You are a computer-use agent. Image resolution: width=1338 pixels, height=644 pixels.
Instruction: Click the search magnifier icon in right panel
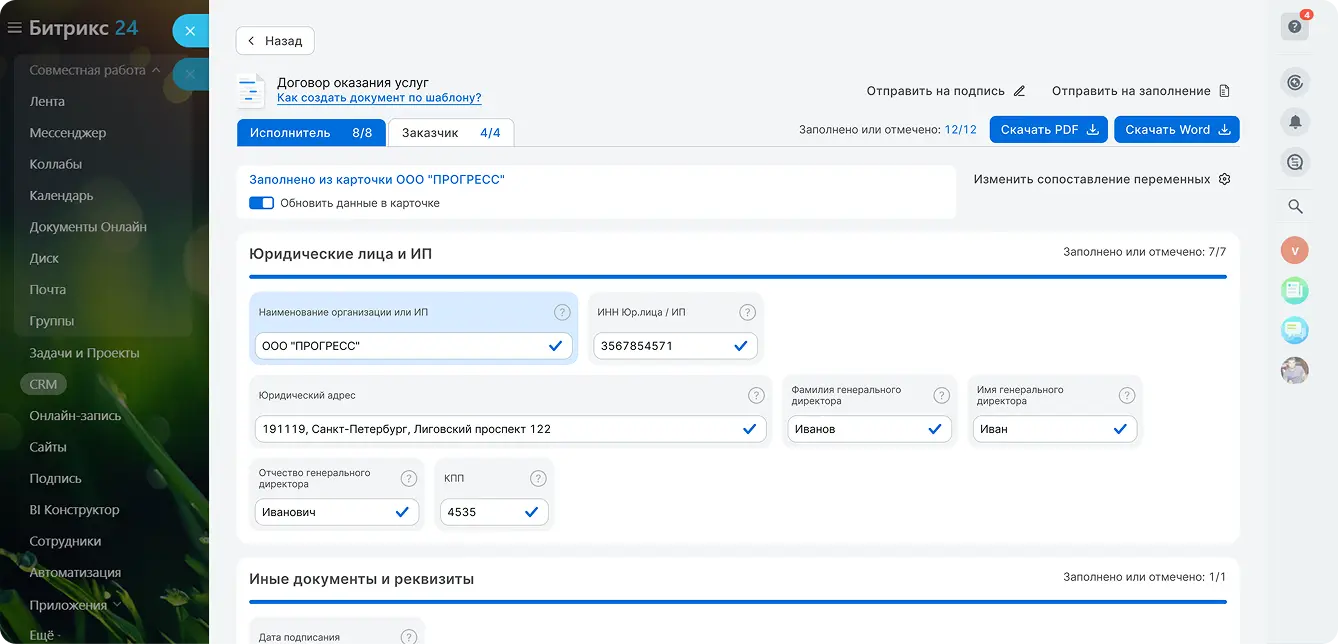click(1295, 207)
